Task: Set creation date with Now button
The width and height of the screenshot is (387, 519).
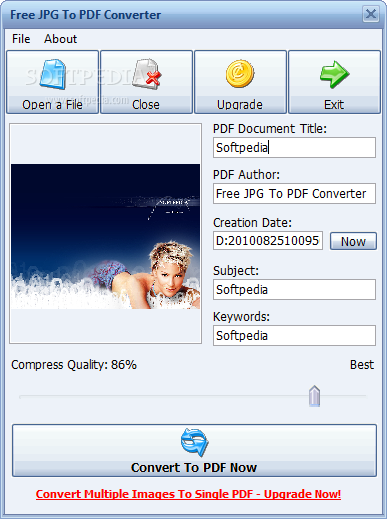Action: [x=353, y=241]
